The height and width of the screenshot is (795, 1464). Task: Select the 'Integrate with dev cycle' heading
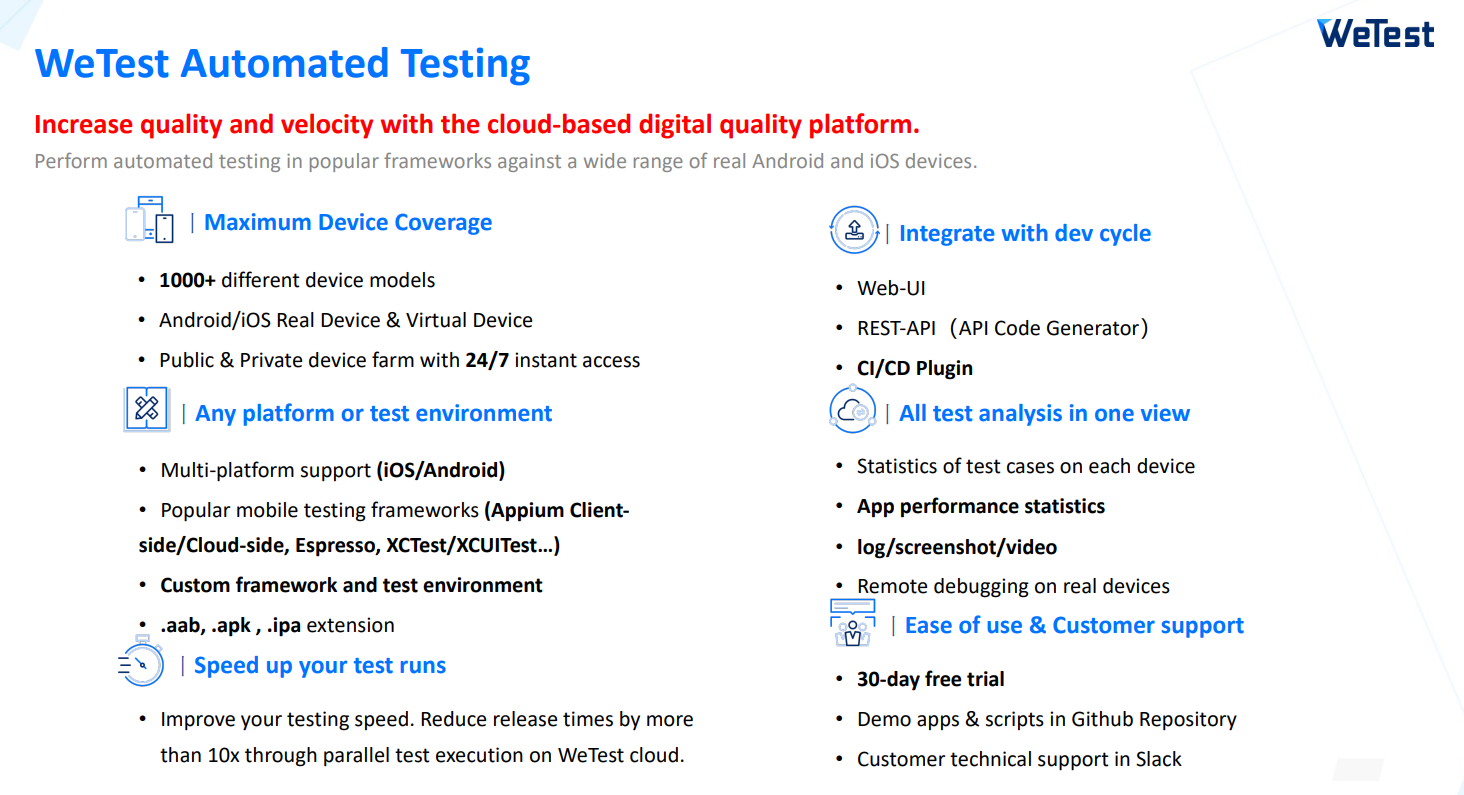[x=1025, y=233]
